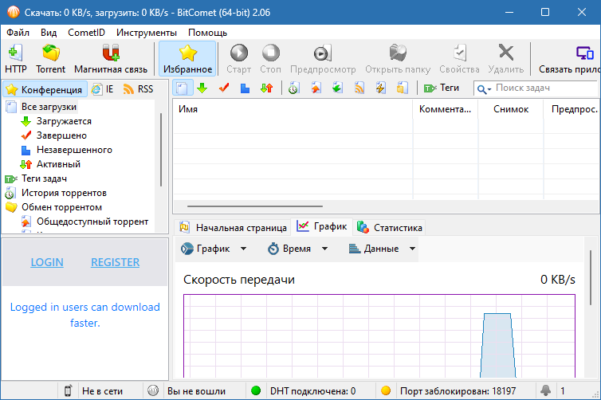Click the DHT подключена green status indicator
The image size is (601, 400).
(256, 391)
